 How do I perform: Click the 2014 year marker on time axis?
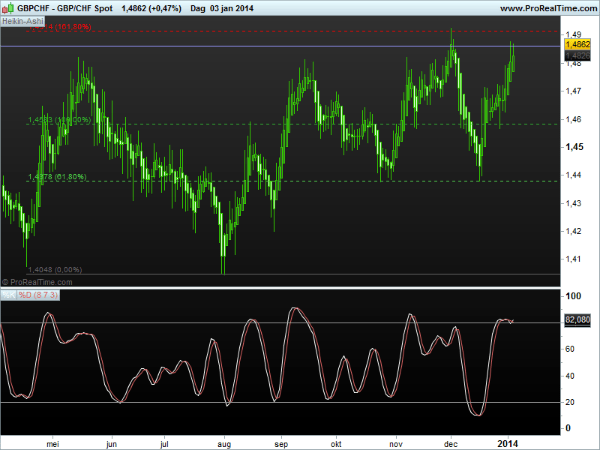(509, 441)
